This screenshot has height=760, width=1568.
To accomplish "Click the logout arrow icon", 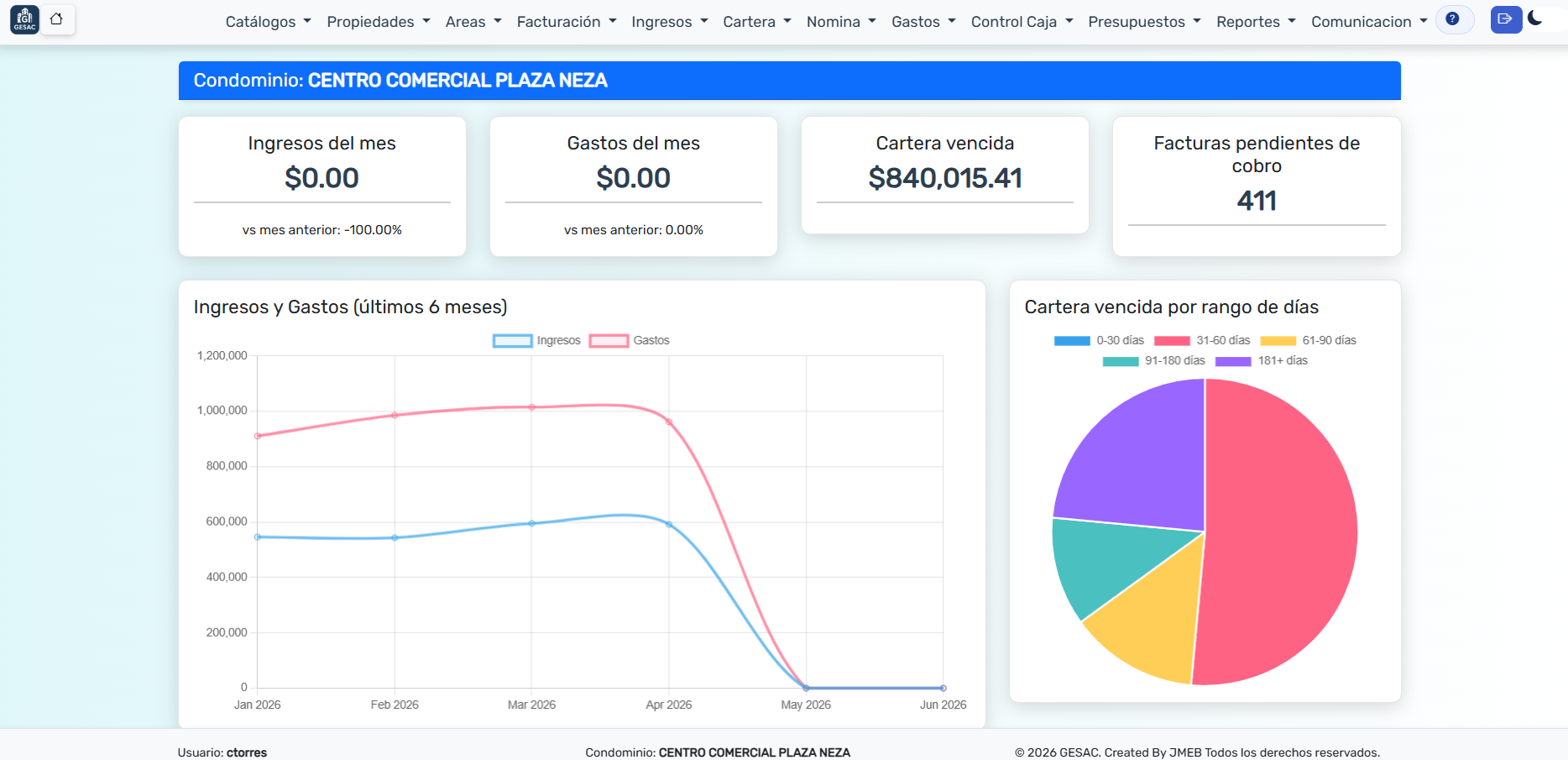I will (x=1506, y=18).
